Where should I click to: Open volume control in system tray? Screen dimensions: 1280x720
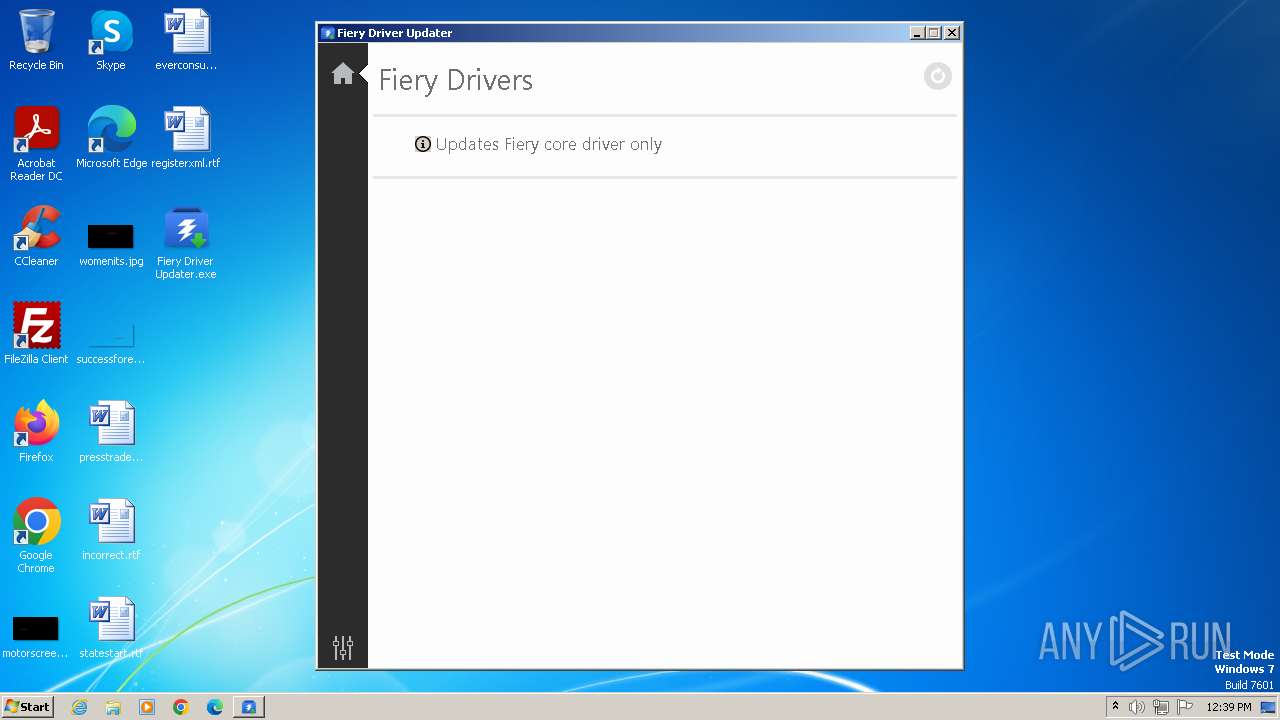point(1137,707)
